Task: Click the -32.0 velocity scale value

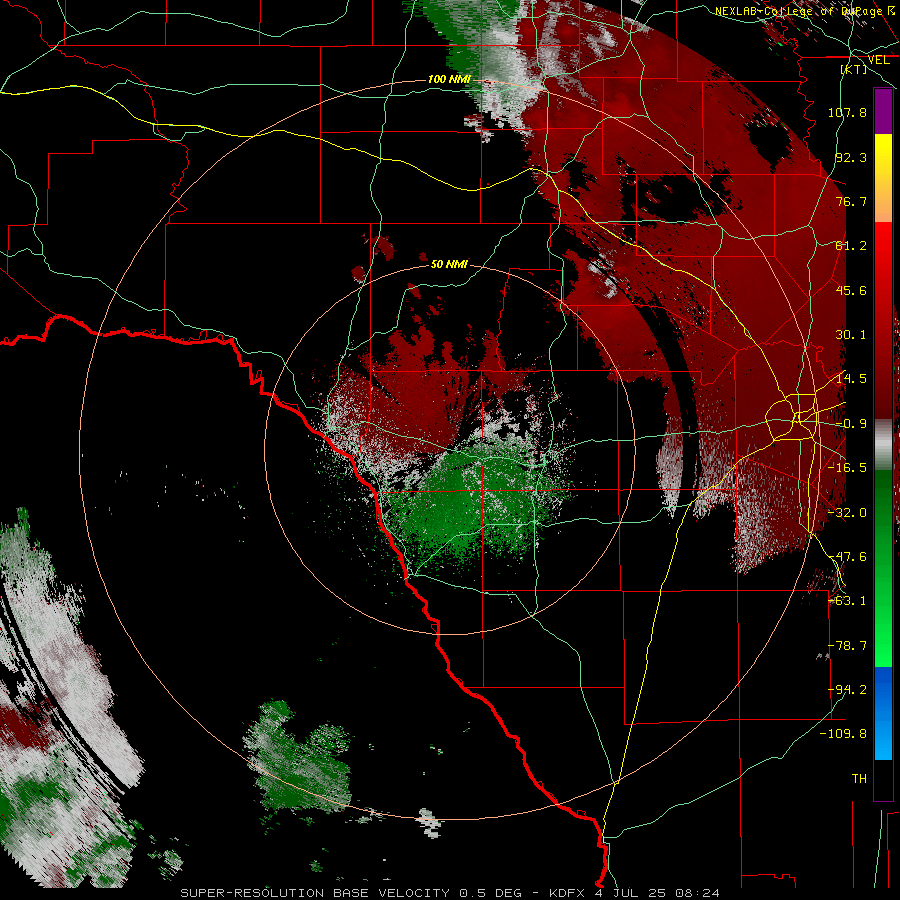Action: [x=847, y=513]
